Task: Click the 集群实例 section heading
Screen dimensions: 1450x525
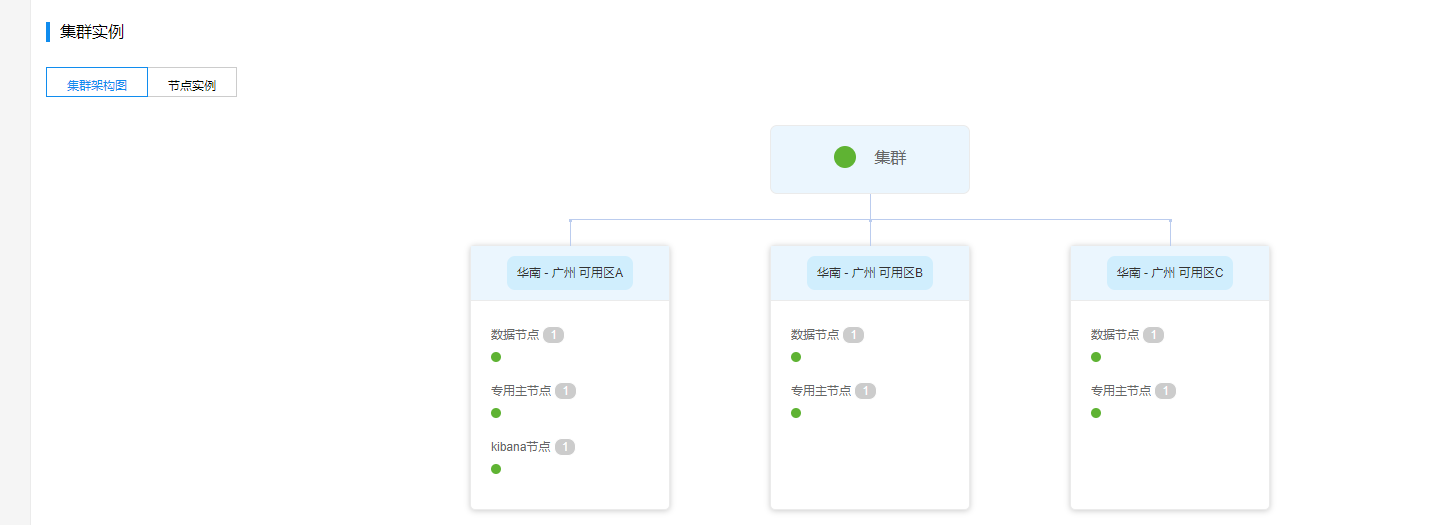Action: click(92, 32)
